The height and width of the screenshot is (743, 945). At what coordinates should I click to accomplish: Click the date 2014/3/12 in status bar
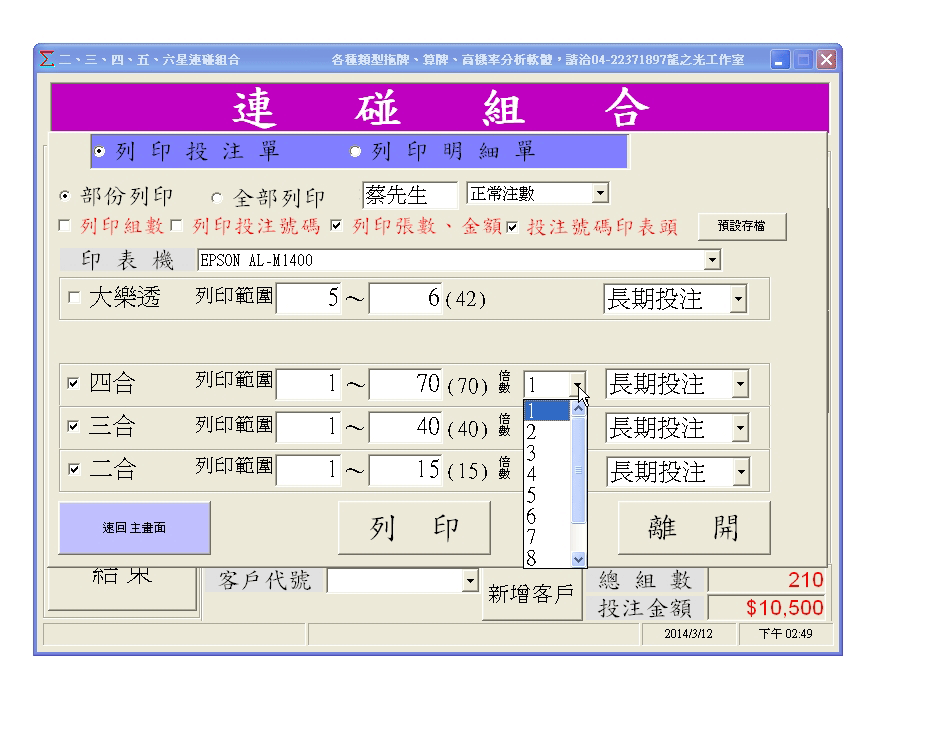(x=688, y=634)
